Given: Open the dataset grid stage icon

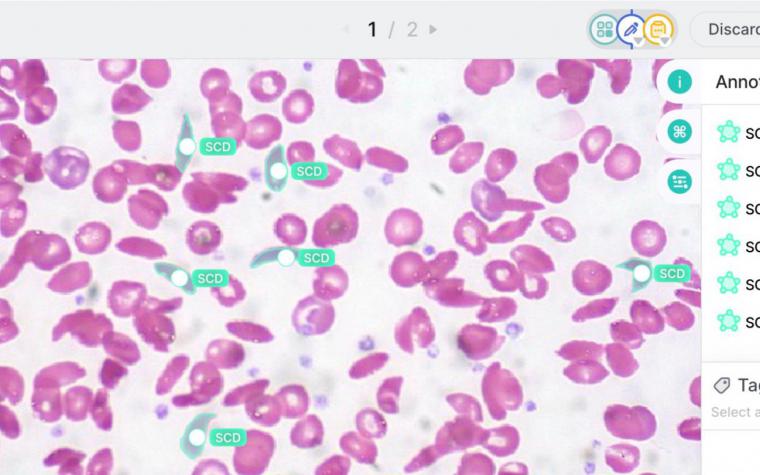Looking at the screenshot, I should coord(604,29).
